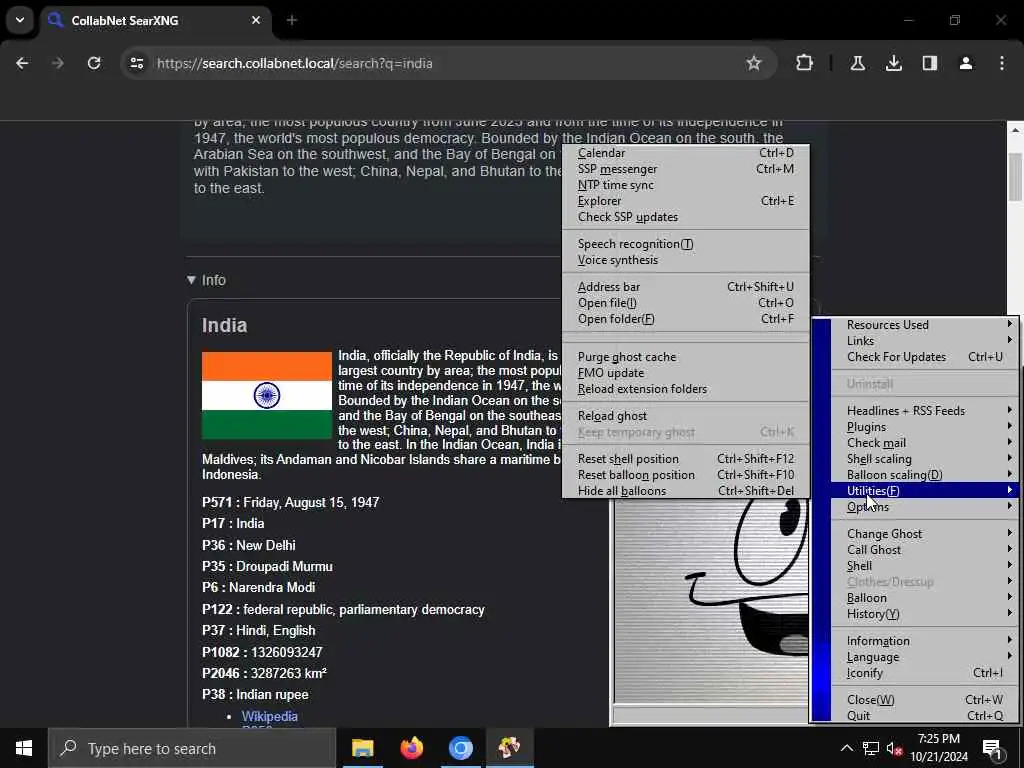Open History(Y) submenu
Screen dimensions: 1024x768
pyautogui.click(x=925, y=614)
